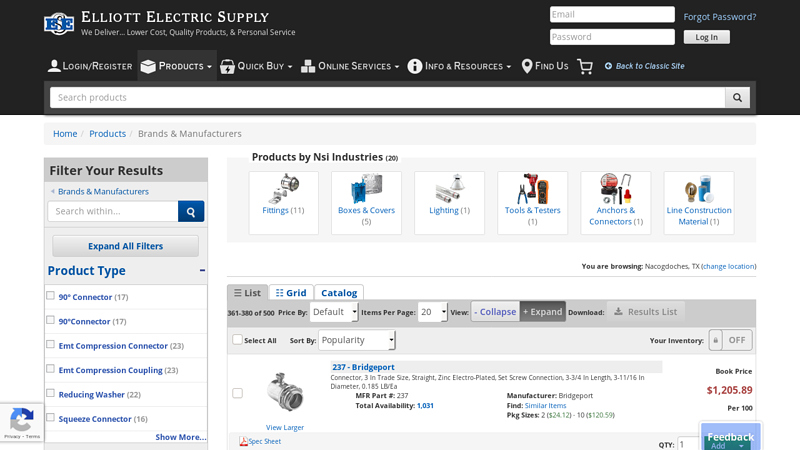Open Find Us menu item
The image size is (800, 450).
tap(545, 66)
